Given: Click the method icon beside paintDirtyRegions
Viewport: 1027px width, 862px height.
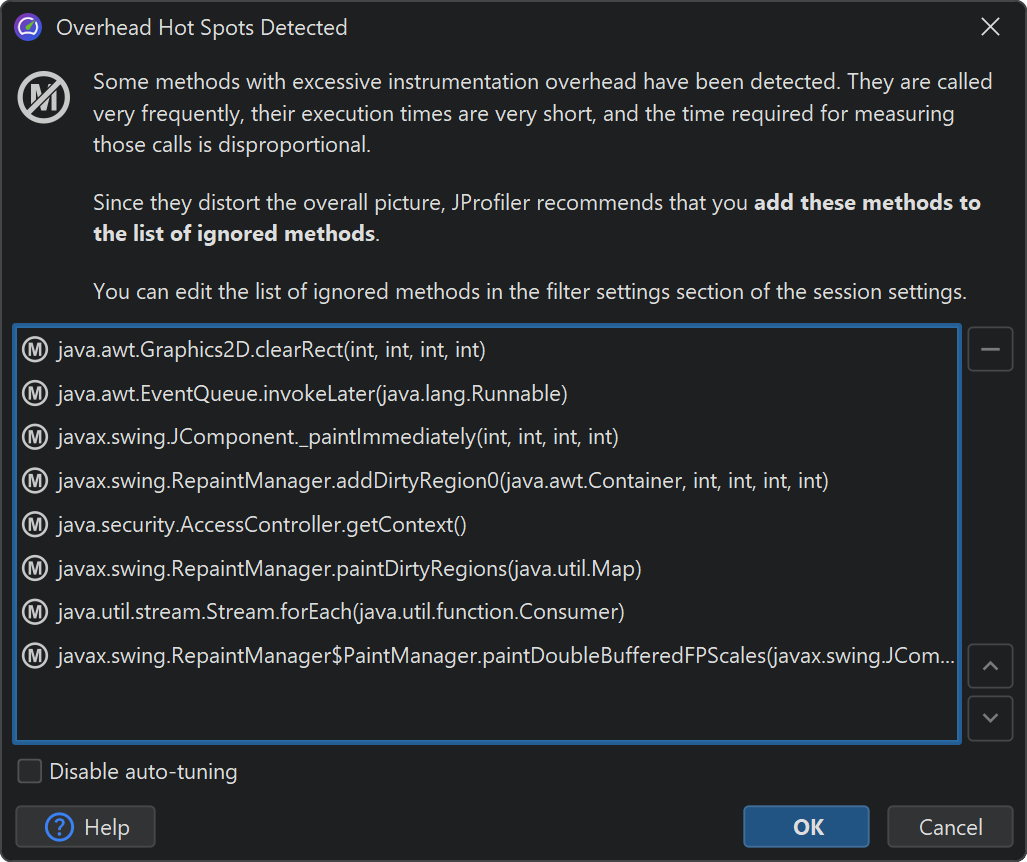Looking at the screenshot, I should click(x=35, y=568).
